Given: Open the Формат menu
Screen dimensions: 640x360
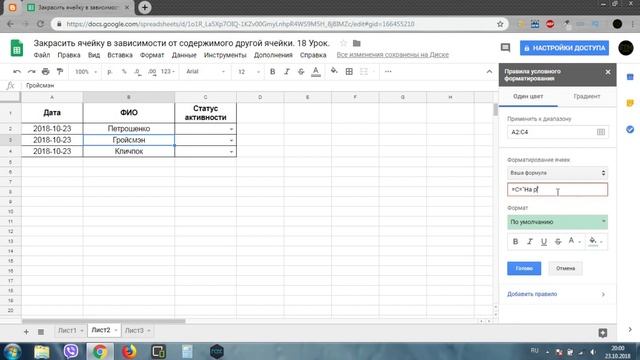Looking at the screenshot, I should pyautogui.click(x=152, y=55).
